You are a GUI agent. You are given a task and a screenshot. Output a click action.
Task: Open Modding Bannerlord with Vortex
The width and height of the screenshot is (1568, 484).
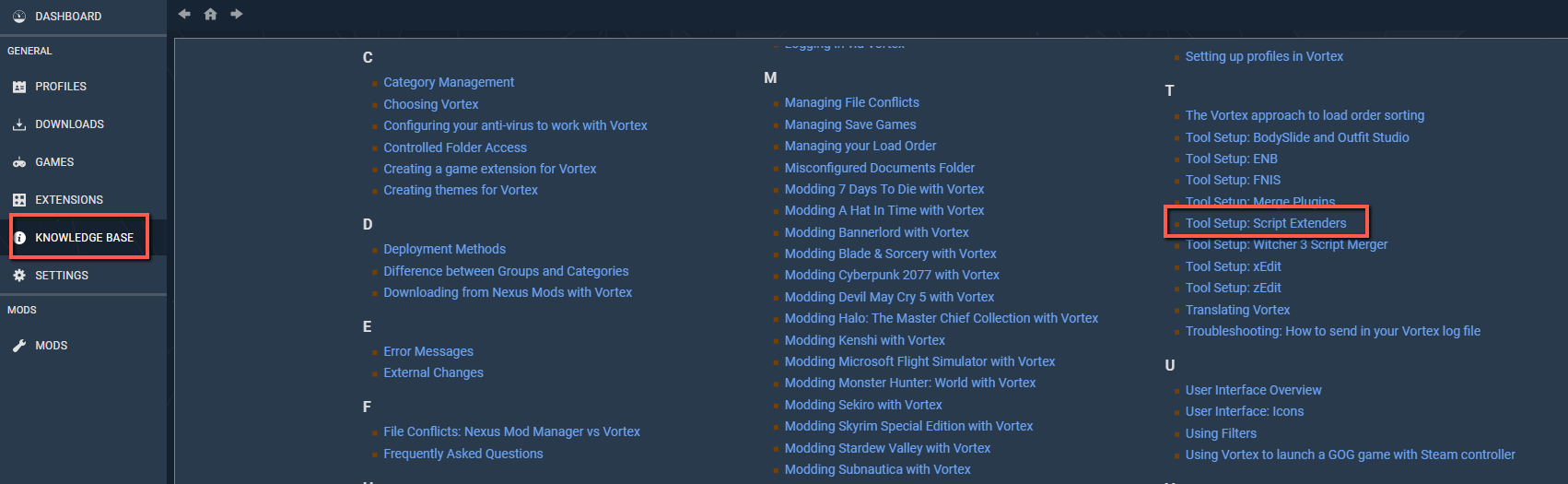877,232
